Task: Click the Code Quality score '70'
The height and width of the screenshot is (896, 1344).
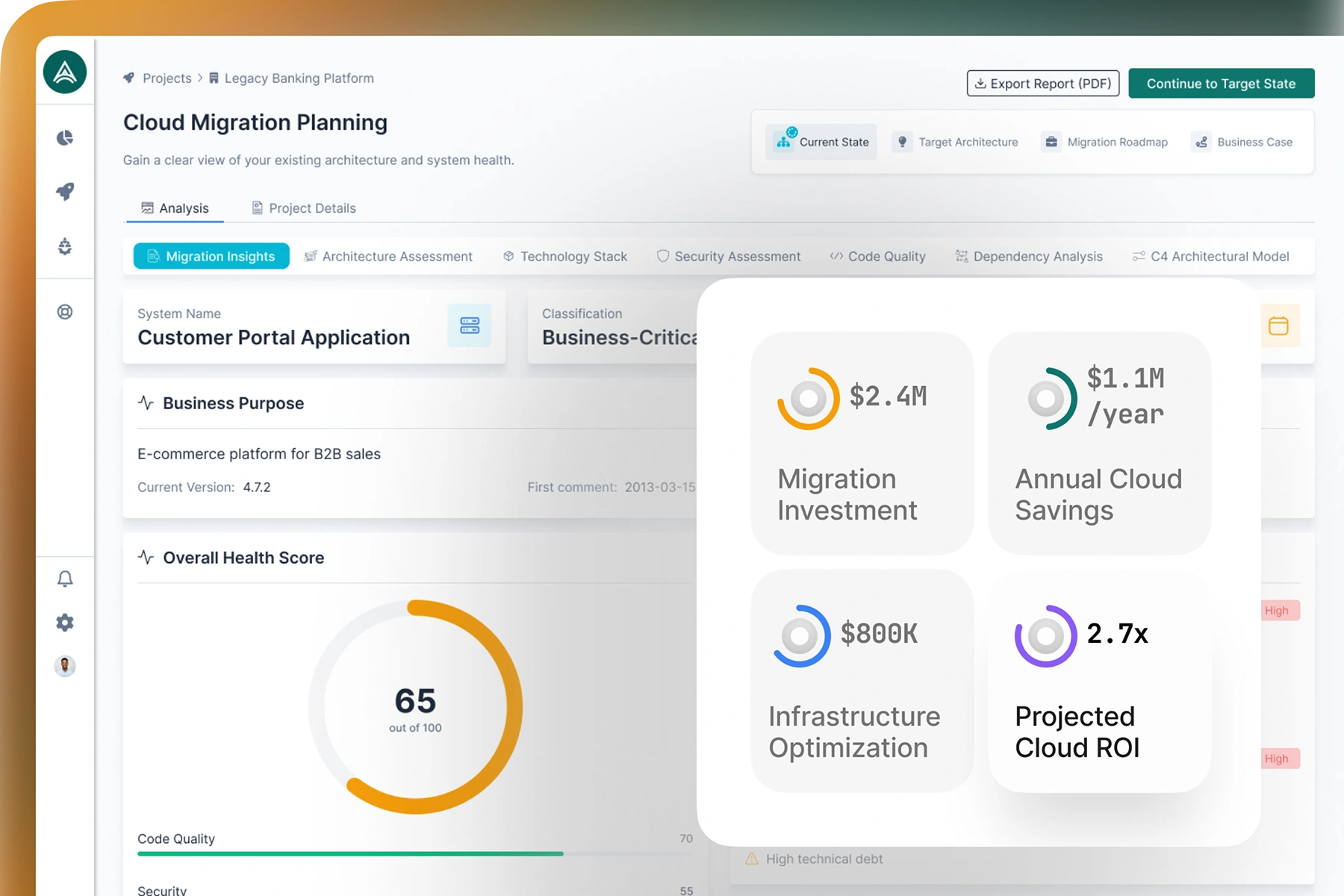Action: pyautogui.click(x=686, y=839)
